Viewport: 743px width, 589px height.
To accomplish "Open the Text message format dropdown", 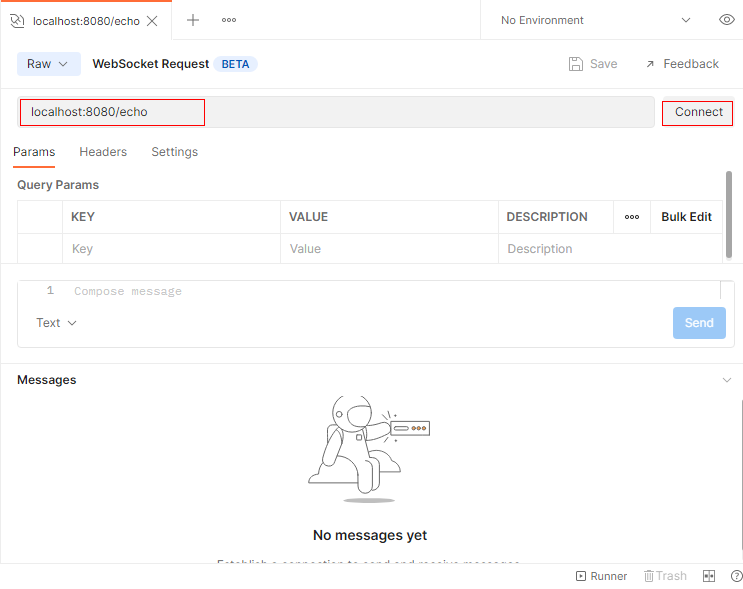I will click(x=56, y=323).
